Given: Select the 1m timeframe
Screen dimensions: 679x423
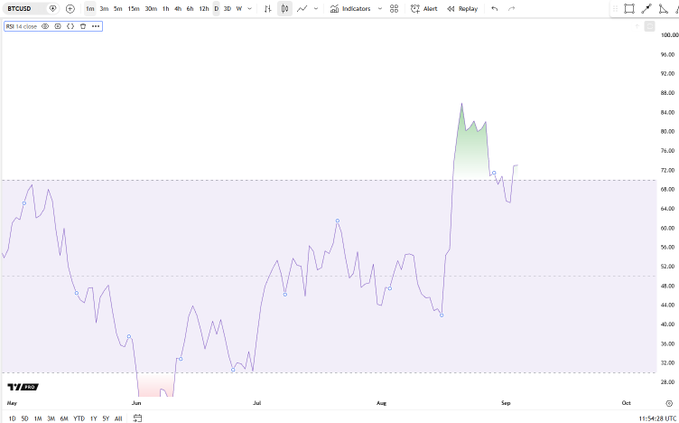Looking at the screenshot, I should pos(90,9).
